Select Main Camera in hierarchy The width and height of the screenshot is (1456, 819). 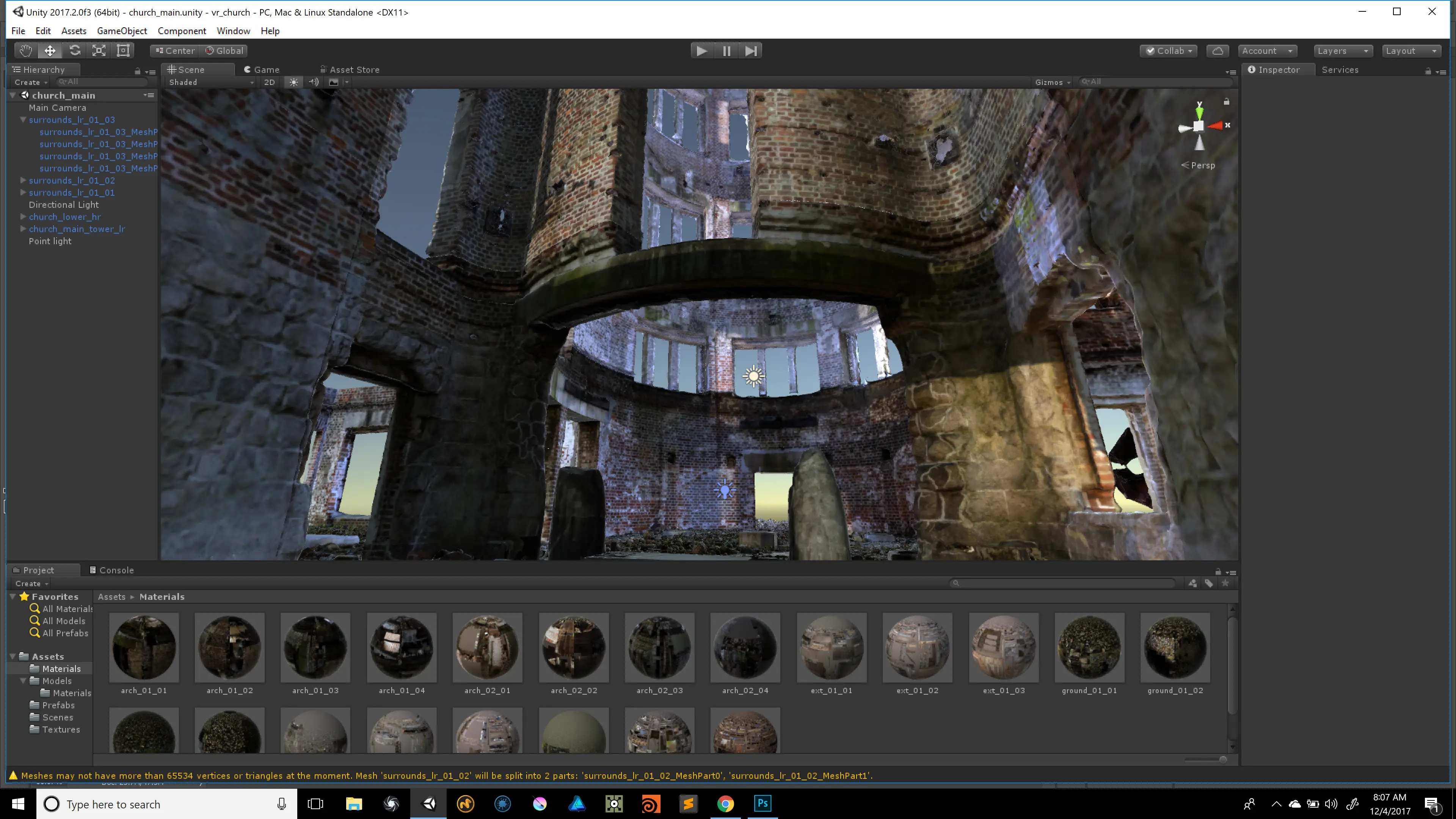coord(58,107)
